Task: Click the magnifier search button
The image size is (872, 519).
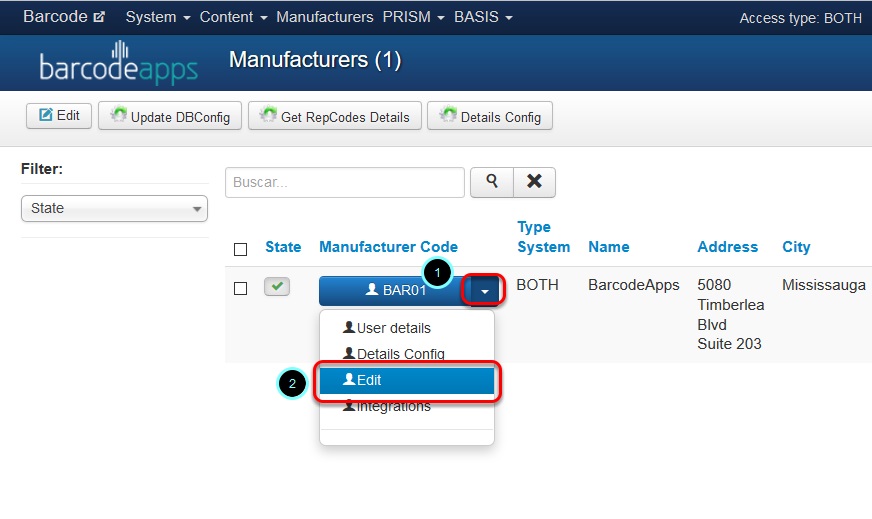Action: (492, 182)
